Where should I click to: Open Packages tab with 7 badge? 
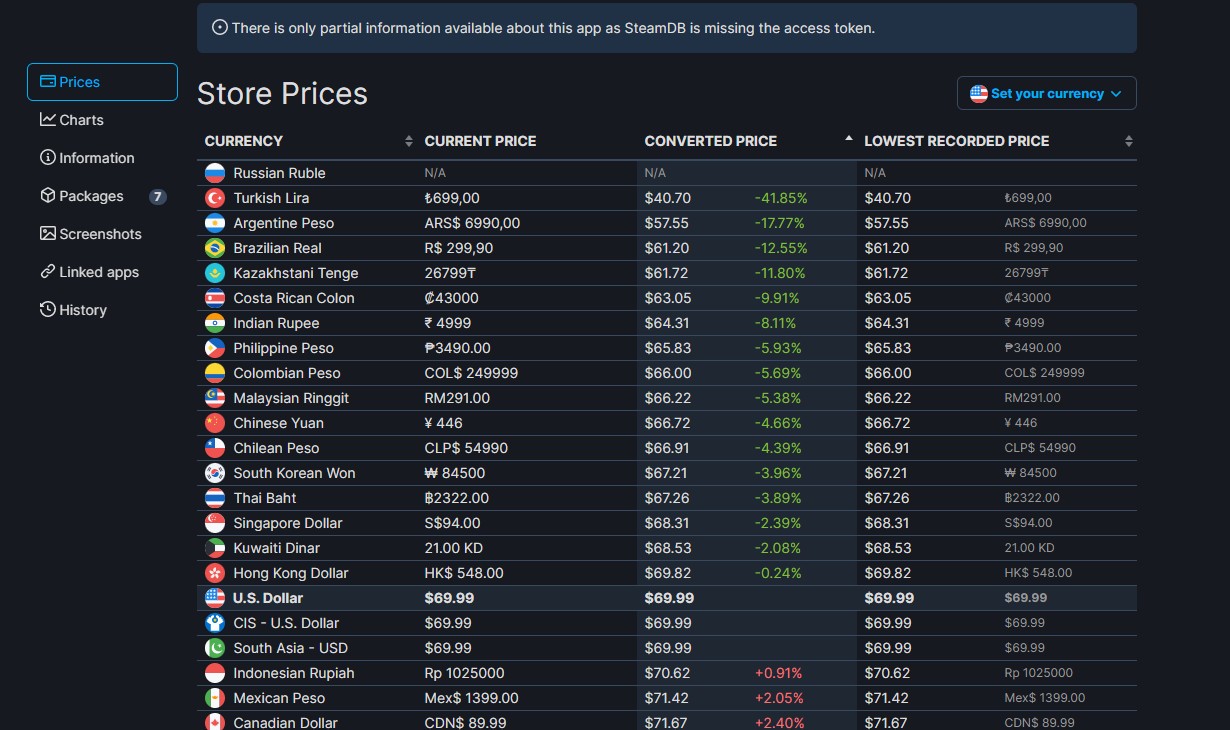(91, 196)
